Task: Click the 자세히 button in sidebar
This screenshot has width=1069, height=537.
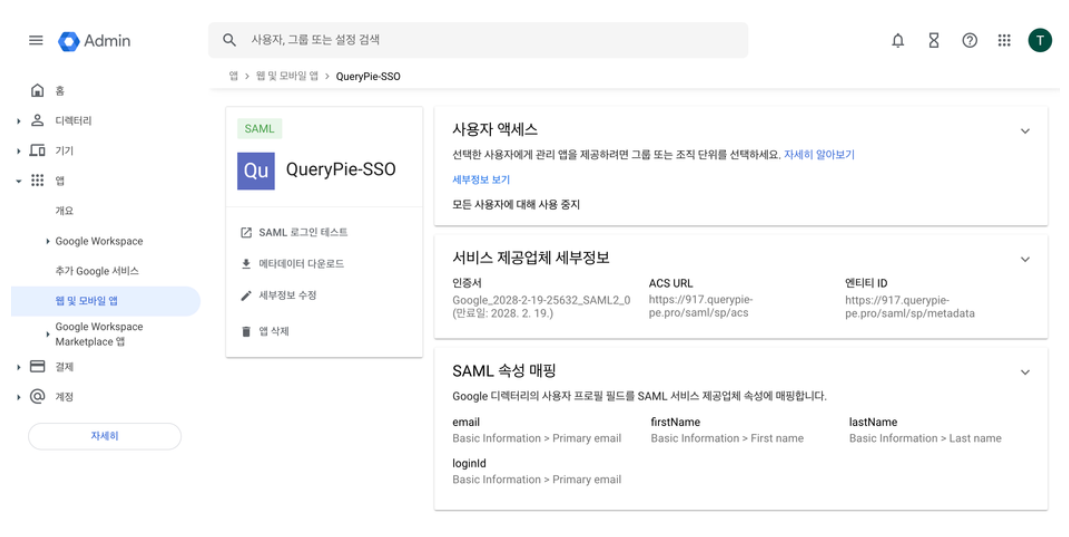Action: [104, 436]
